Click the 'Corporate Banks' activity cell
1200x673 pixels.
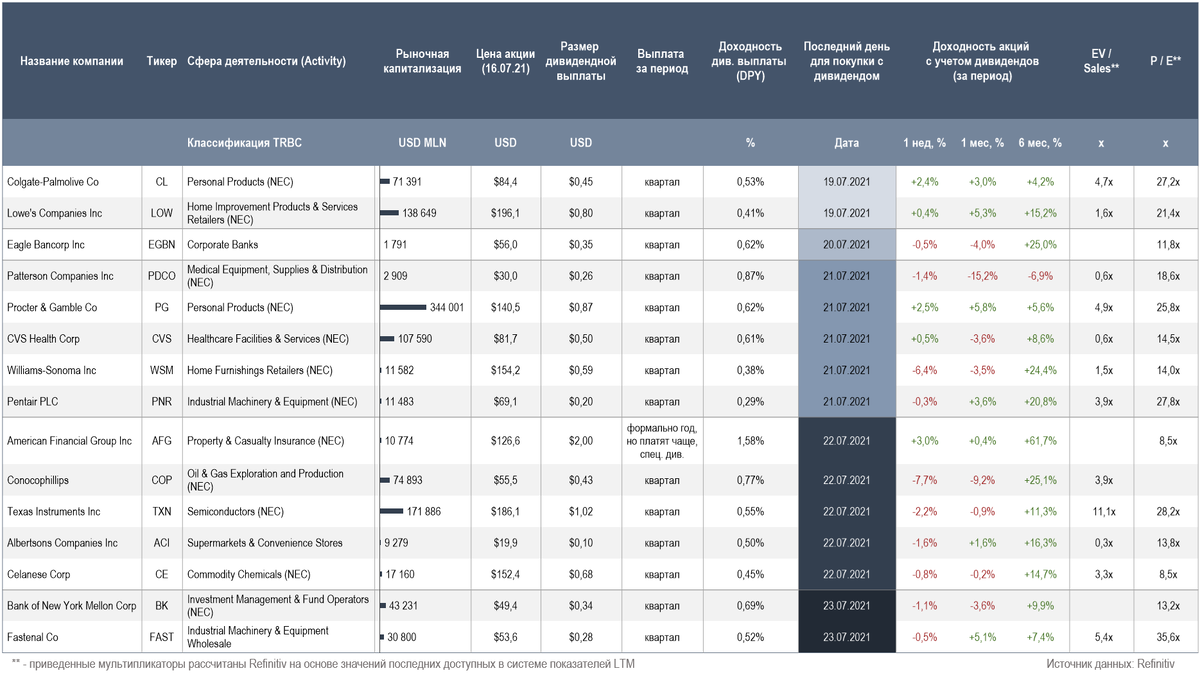tap(223, 244)
